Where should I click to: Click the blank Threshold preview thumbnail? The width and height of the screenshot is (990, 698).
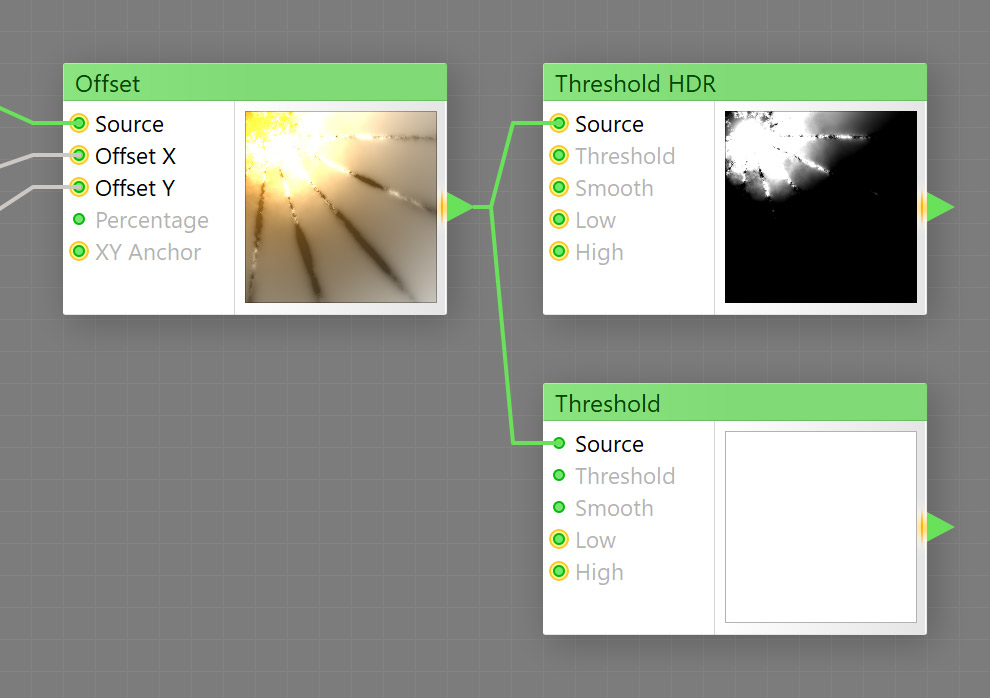tap(821, 527)
